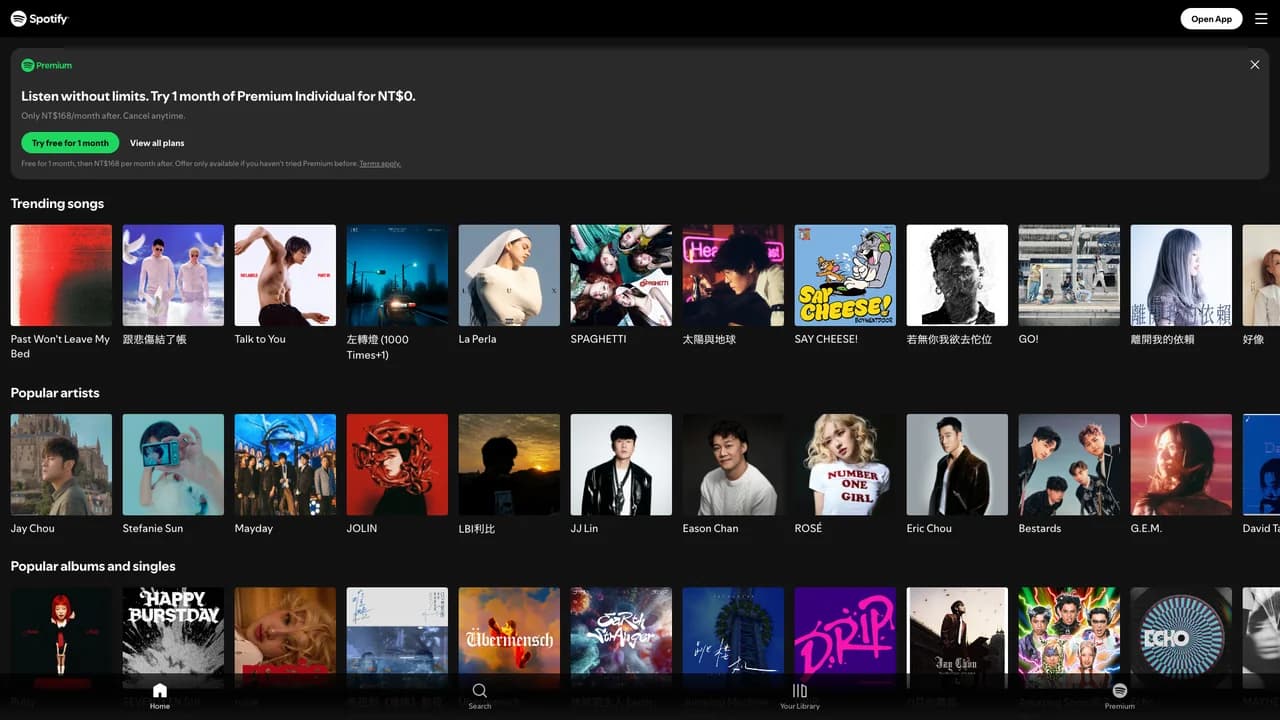The height and width of the screenshot is (720, 1280).
Task: Choose the SPAGHETTI song cover
Action: click(x=621, y=275)
